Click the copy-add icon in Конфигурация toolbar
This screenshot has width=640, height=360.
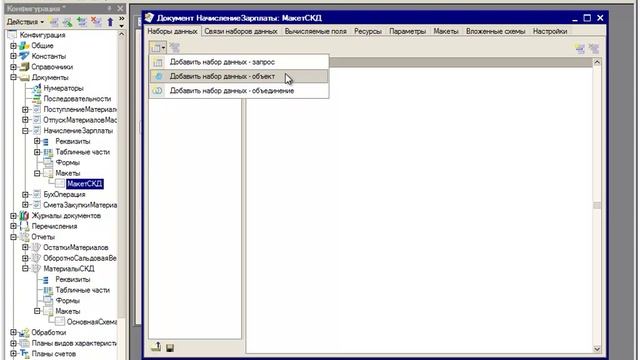pyautogui.click(x=82, y=22)
